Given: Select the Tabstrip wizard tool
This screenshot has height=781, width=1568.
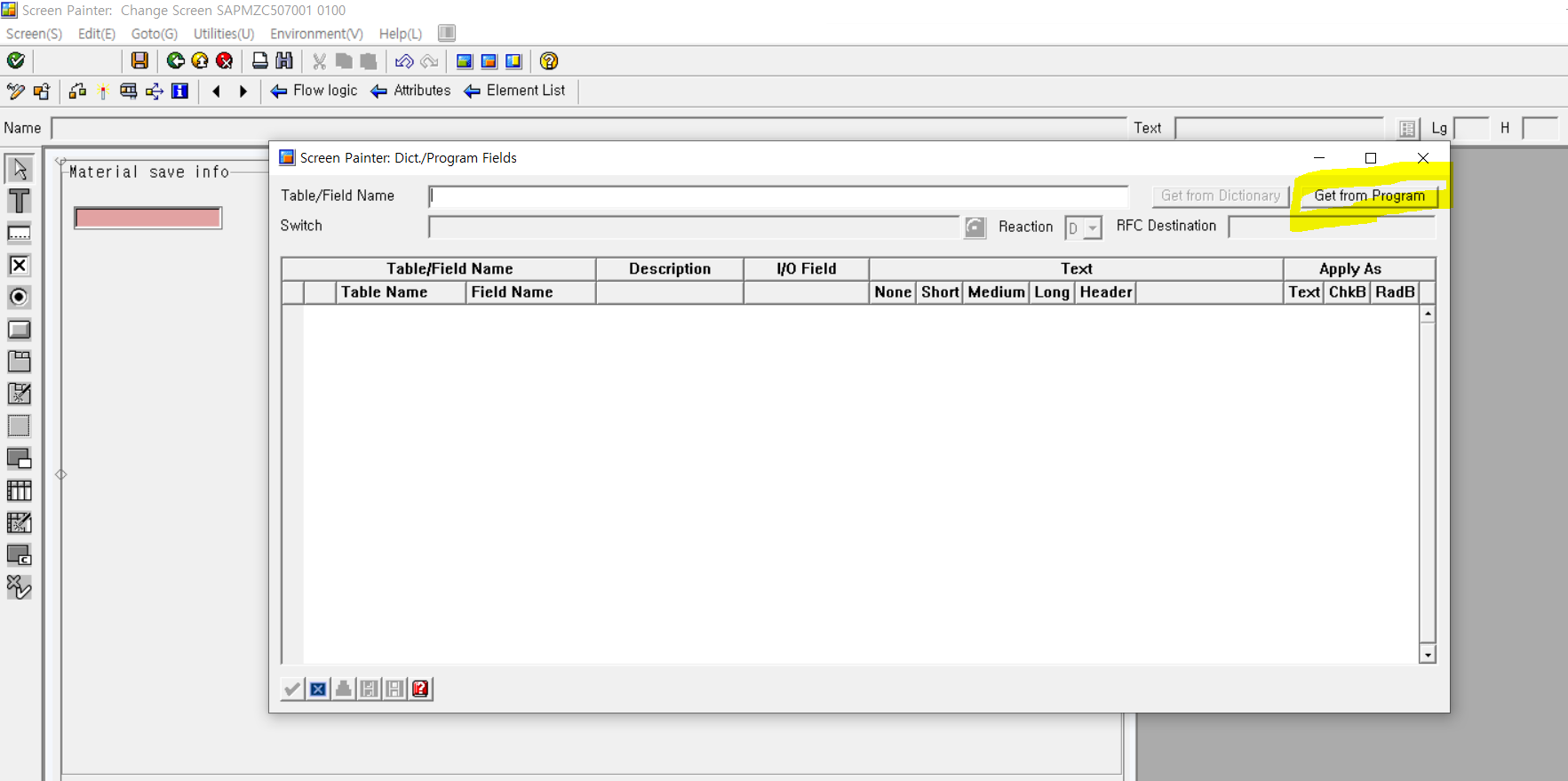Looking at the screenshot, I should point(19,394).
